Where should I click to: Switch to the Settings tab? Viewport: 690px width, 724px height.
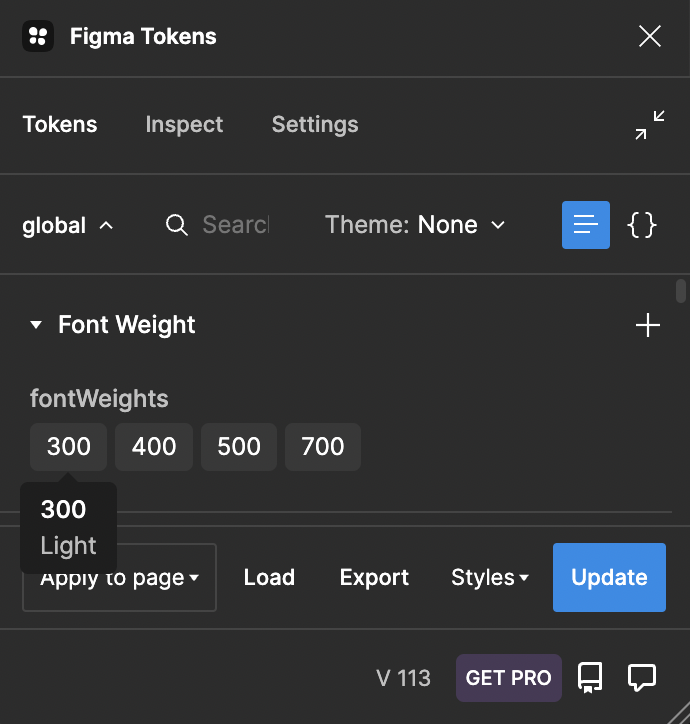[x=315, y=125]
